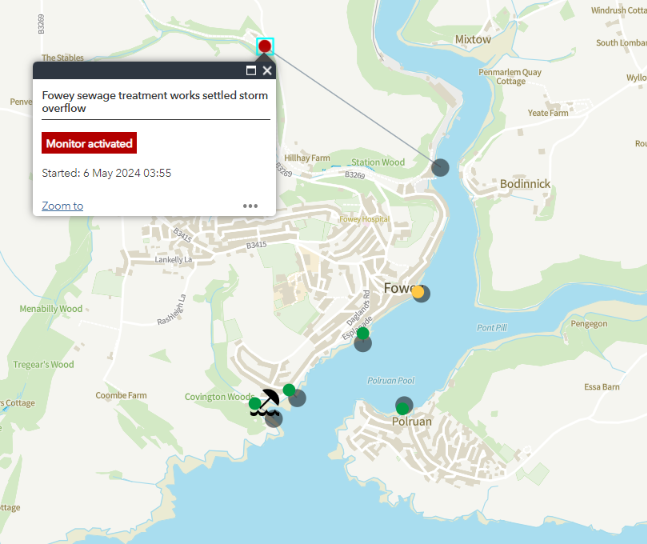Image resolution: width=647 pixels, height=544 pixels.
Task: Click the Fowey Hospital label
Action: click(x=364, y=219)
